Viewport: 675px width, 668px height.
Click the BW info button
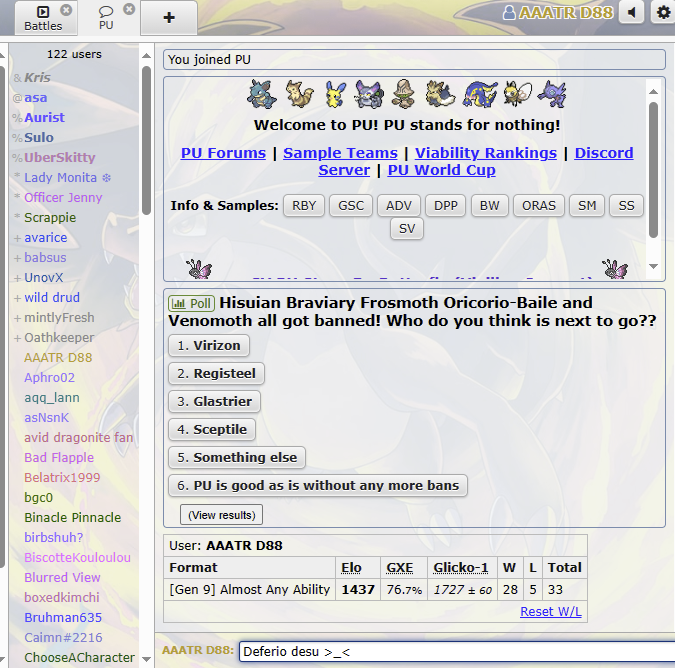click(x=489, y=206)
